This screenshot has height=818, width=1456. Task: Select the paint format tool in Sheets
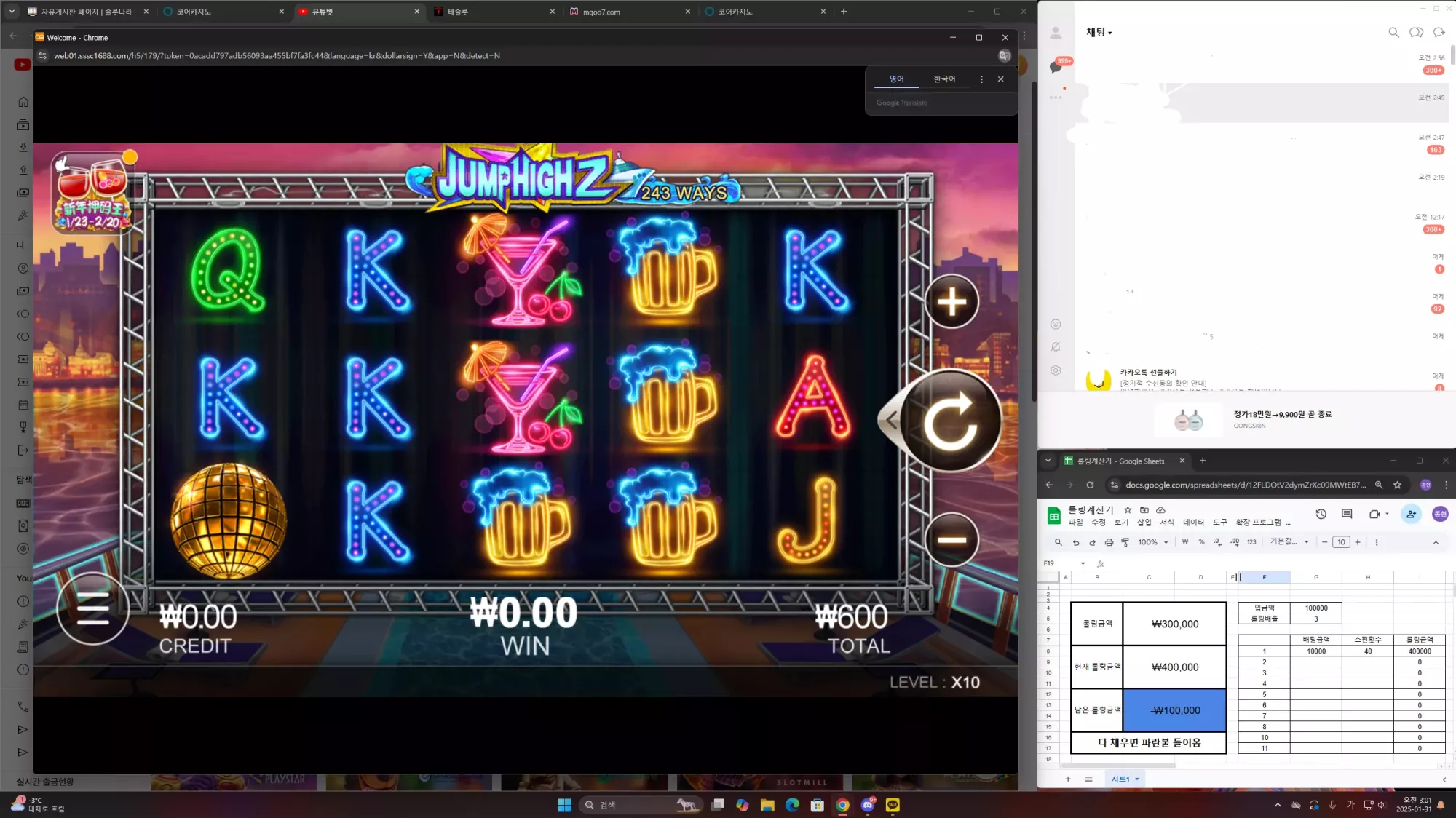click(x=1125, y=542)
